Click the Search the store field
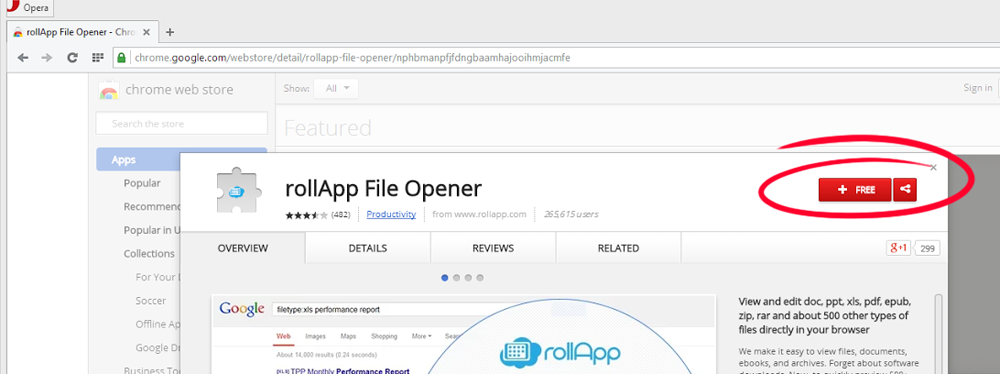 pyautogui.click(x=182, y=124)
